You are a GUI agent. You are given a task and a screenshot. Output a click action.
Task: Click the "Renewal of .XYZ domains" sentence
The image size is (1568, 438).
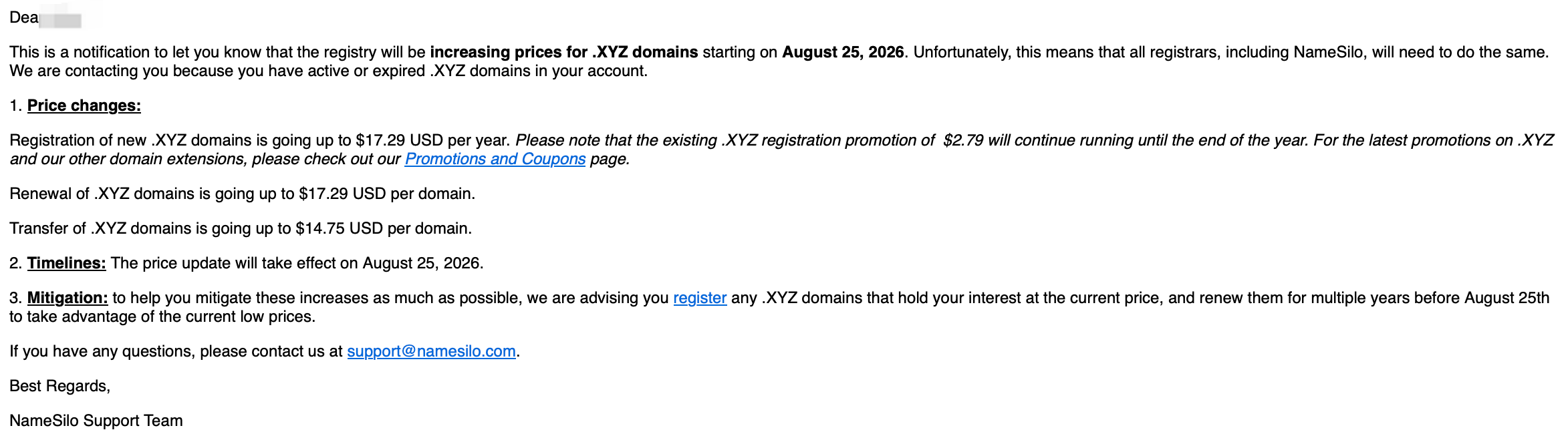pos(243,194)
